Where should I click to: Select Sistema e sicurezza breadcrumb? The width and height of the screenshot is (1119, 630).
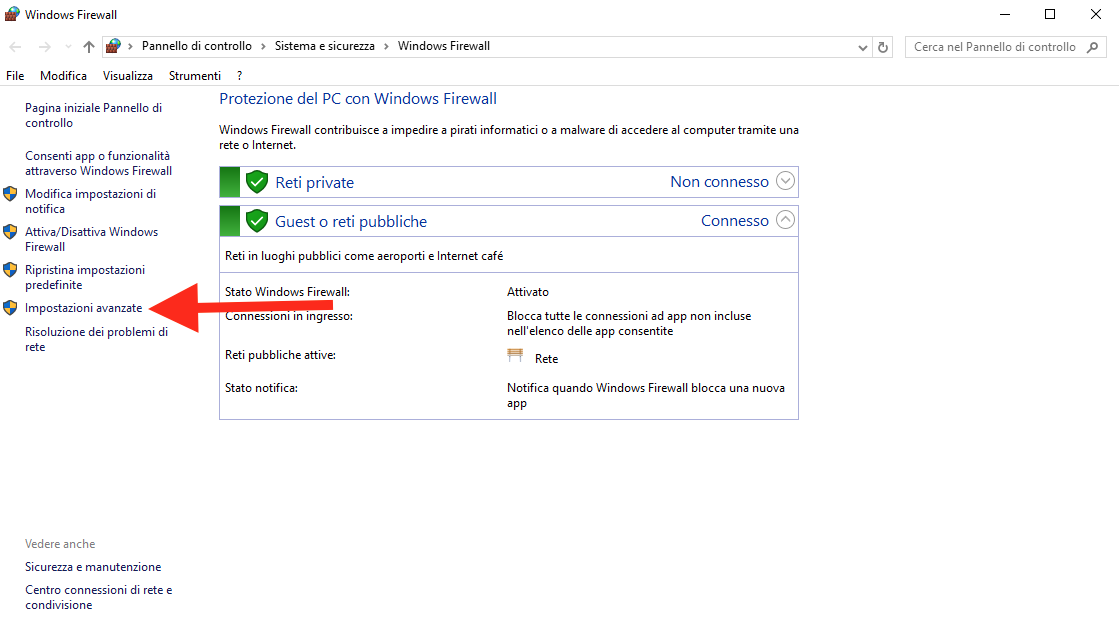(325, 46)
